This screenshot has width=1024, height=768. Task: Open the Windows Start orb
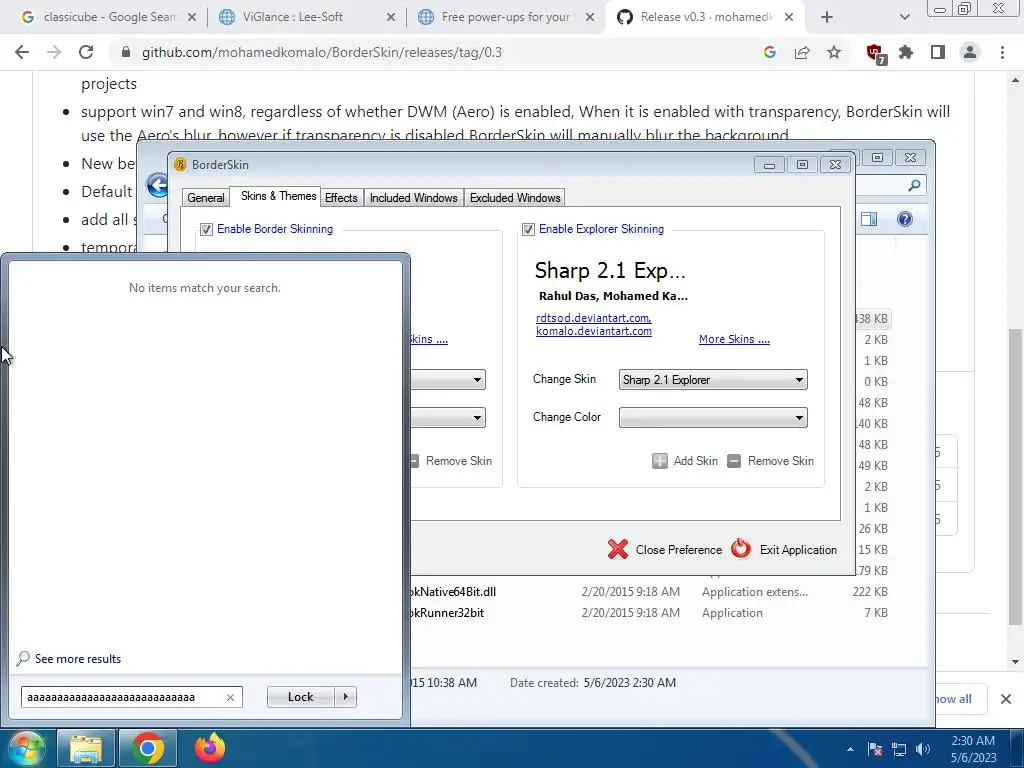(25, 748)
